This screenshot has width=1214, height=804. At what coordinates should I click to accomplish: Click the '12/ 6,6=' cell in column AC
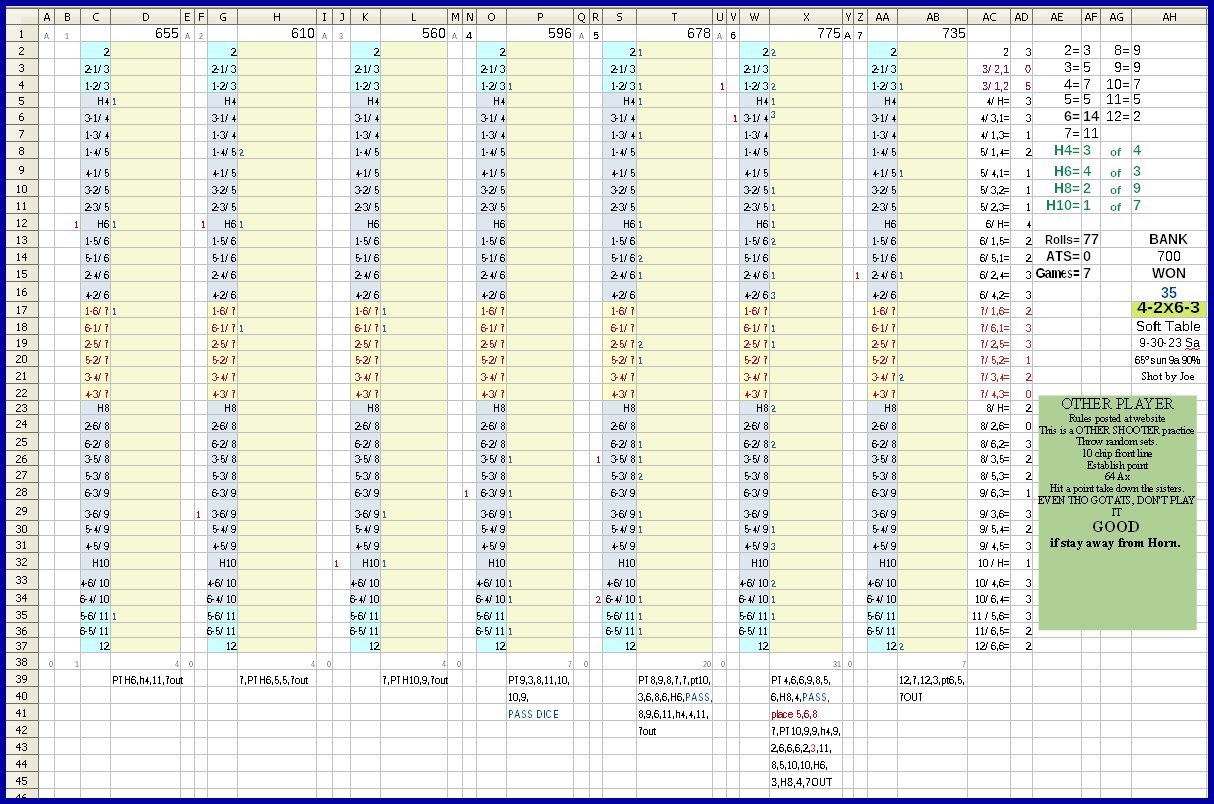coord(989,645)
